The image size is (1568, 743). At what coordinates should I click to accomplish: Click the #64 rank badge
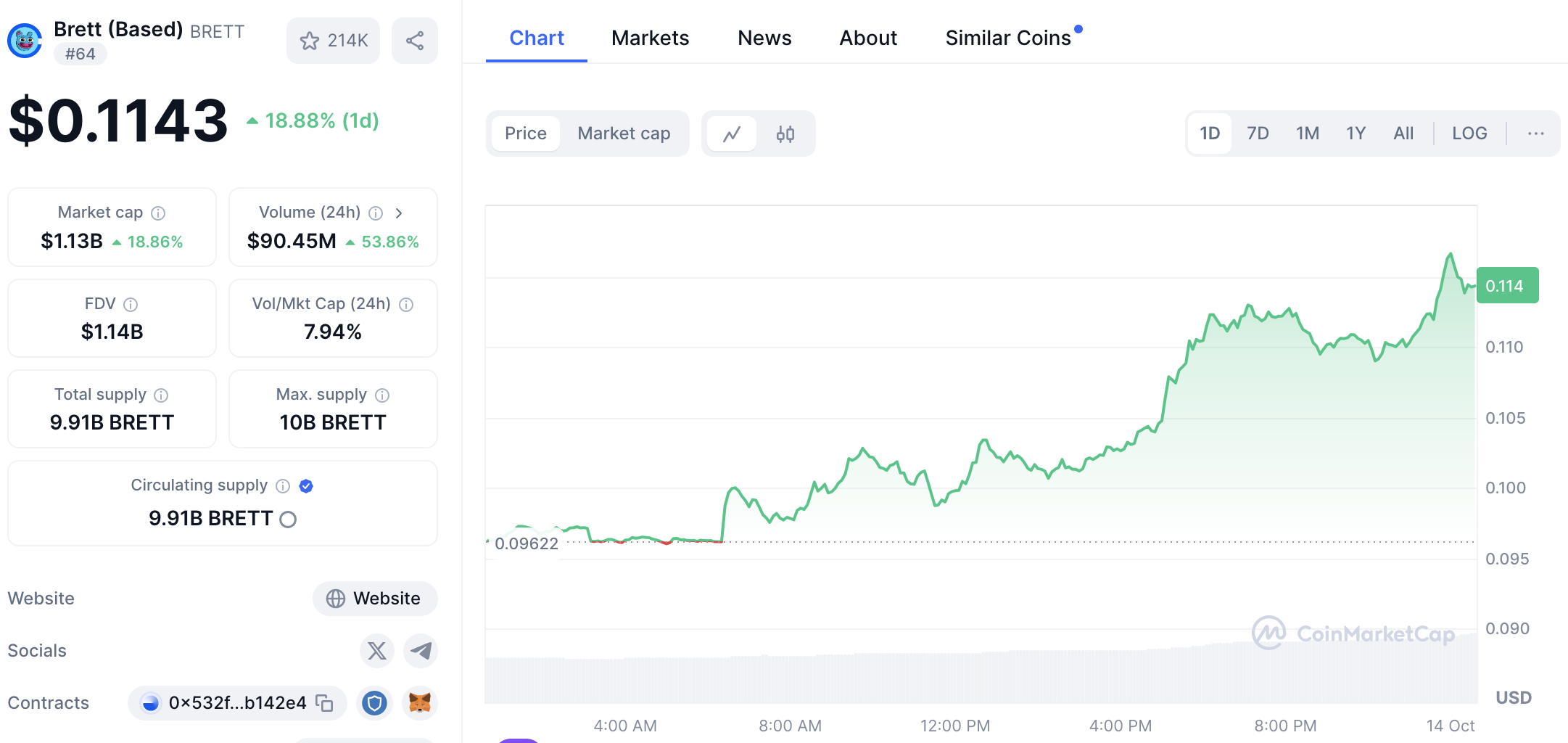point(80,54)
